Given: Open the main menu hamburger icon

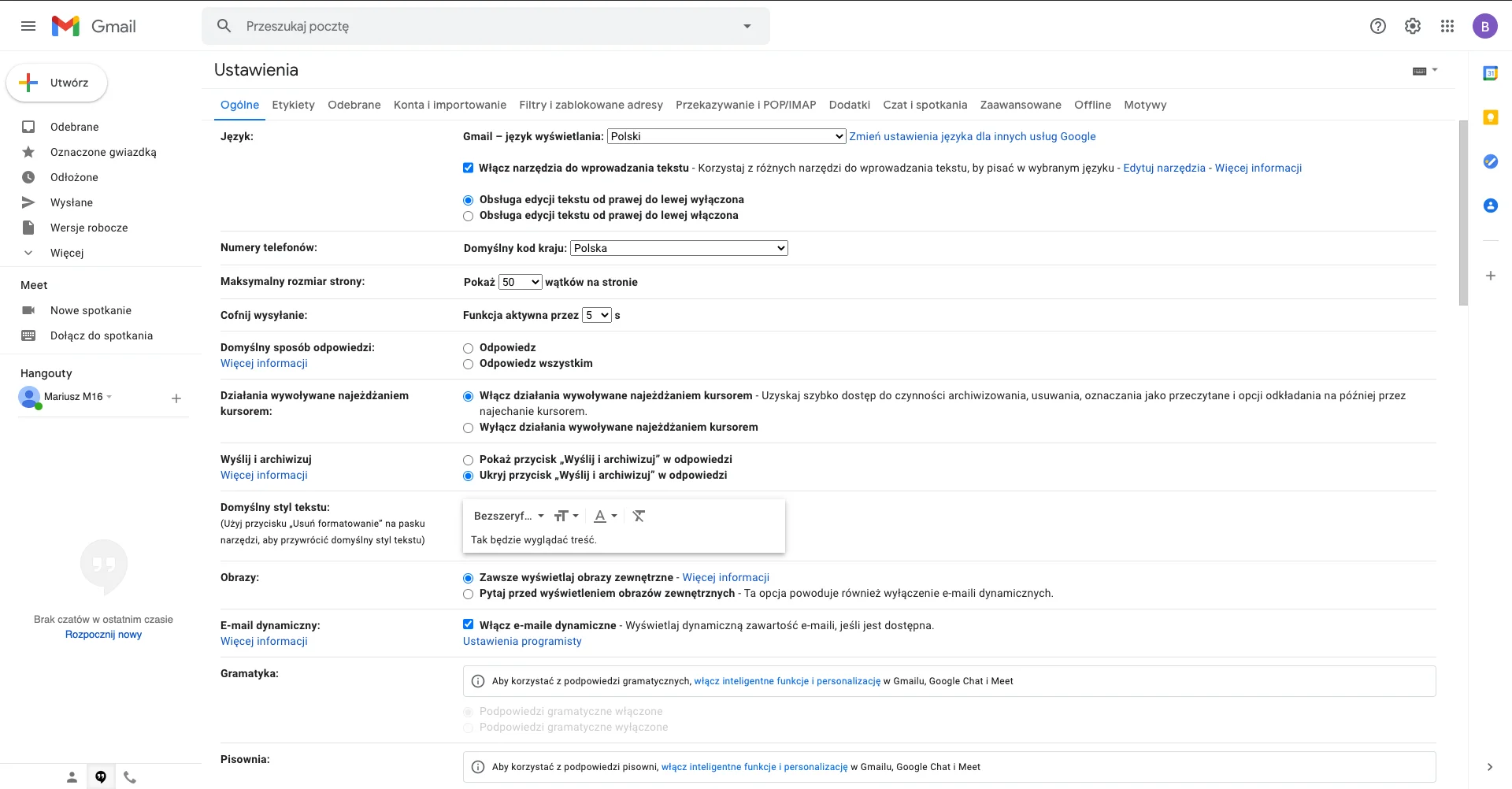Looking at the screenshot, I should coord(28,26).
